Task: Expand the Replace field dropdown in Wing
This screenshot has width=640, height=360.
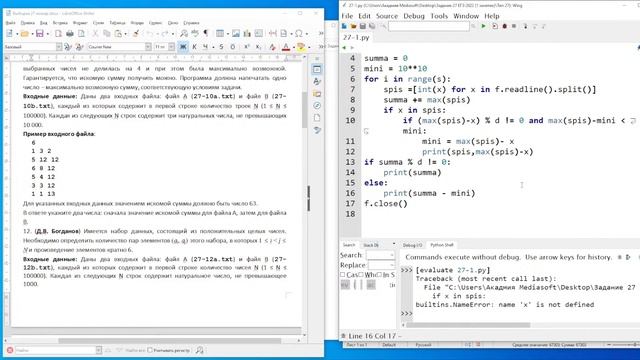Action: point(392,265)
